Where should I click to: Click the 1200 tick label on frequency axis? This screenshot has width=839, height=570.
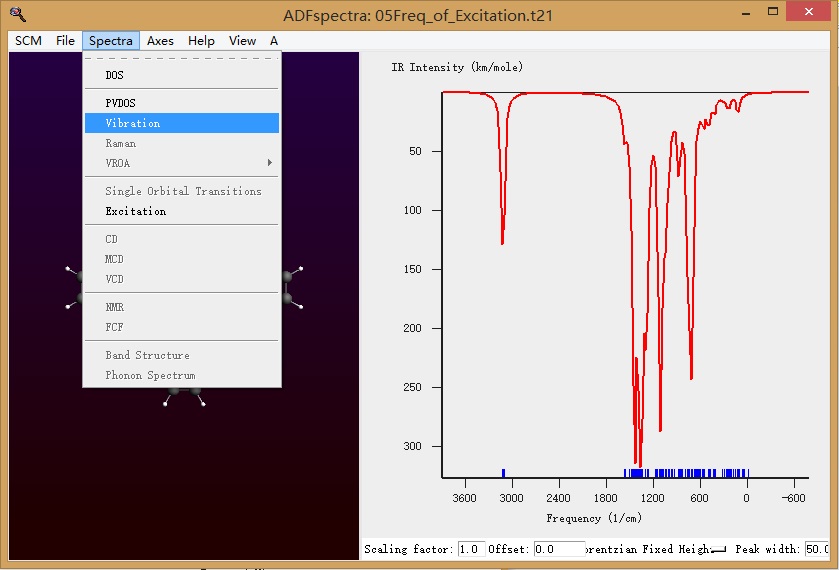click(653, 498)
